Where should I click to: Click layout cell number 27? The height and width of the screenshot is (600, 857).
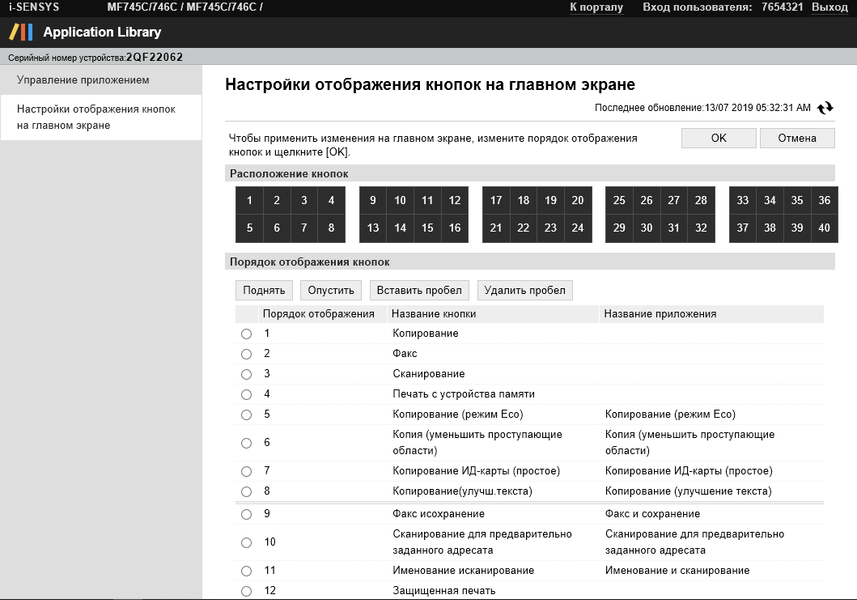tap(673, 201)
